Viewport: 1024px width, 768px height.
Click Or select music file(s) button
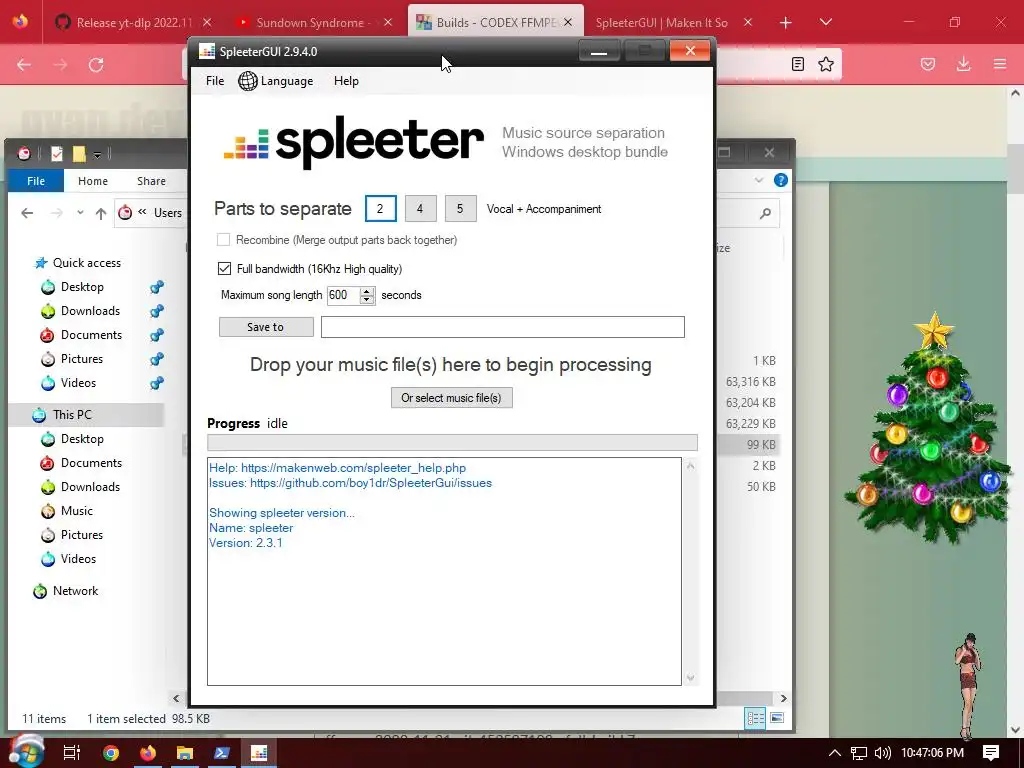[x=451, y=398]
